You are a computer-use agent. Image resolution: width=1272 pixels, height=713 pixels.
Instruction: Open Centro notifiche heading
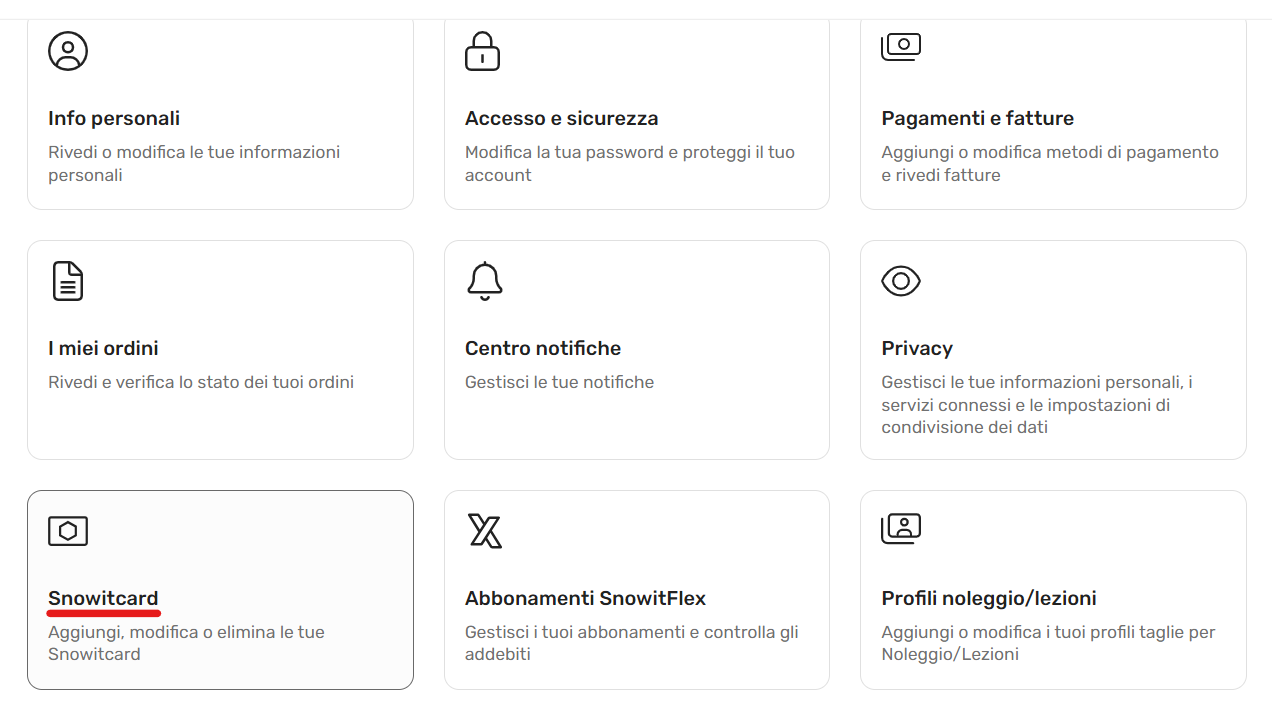point(543,348)
